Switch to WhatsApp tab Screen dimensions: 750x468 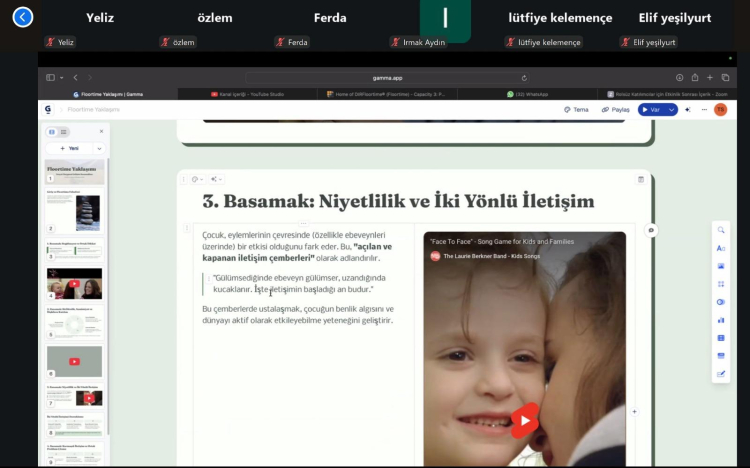click(x=527, y=94)
